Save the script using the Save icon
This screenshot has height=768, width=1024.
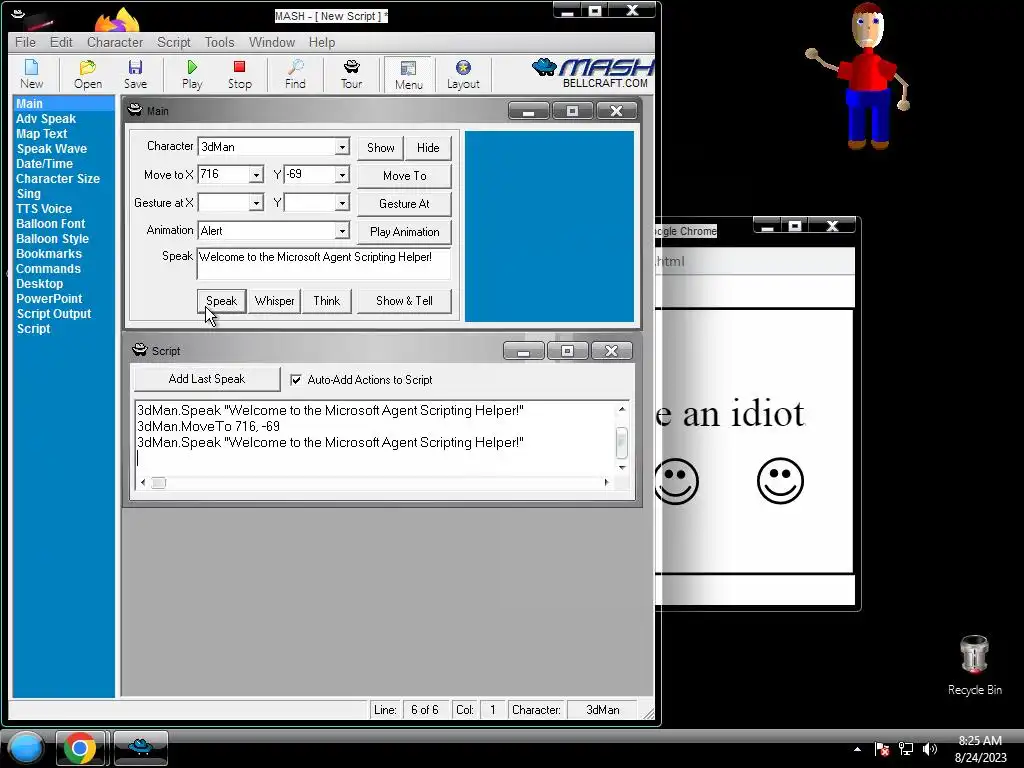point(135,74)
